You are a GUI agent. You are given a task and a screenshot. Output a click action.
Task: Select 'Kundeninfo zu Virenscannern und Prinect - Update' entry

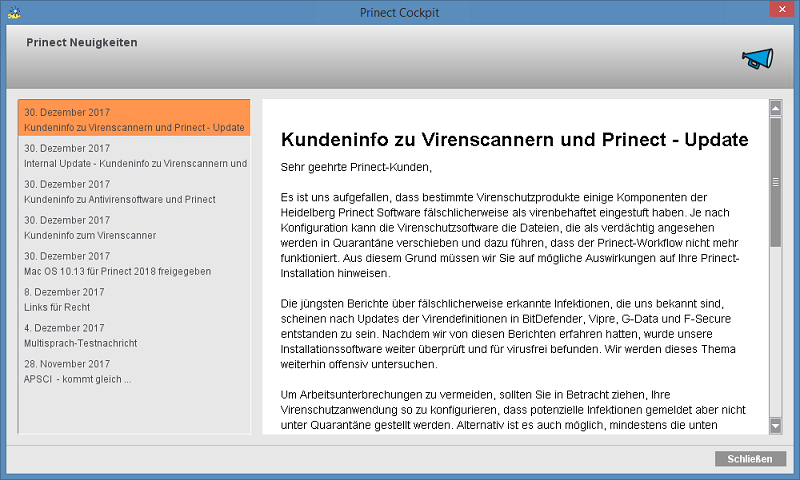[x=134, y=119]
